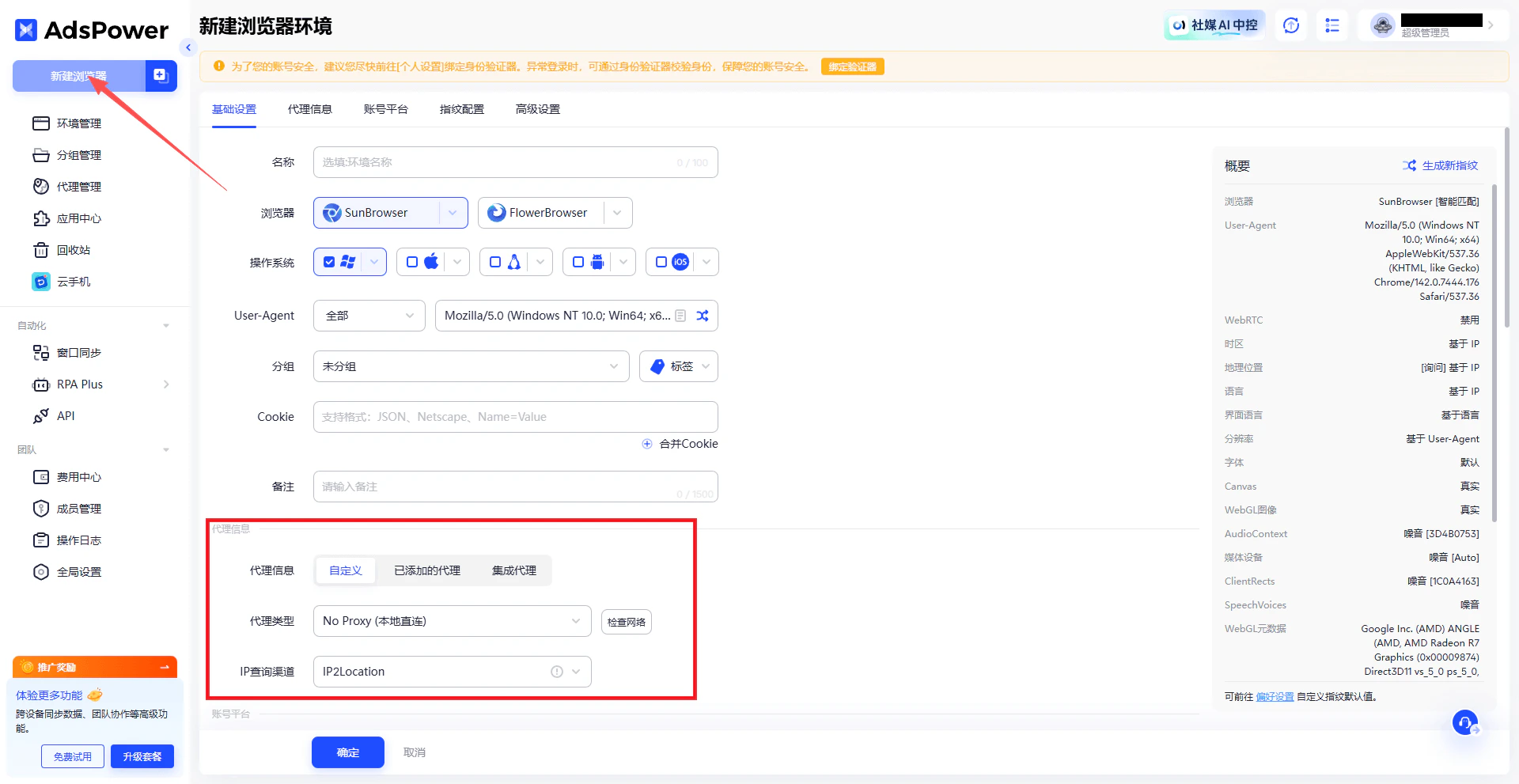Open the 未分组 group dropdown
The width and height of the screenshot is (1519, 784).
click(x=472, y=366)
